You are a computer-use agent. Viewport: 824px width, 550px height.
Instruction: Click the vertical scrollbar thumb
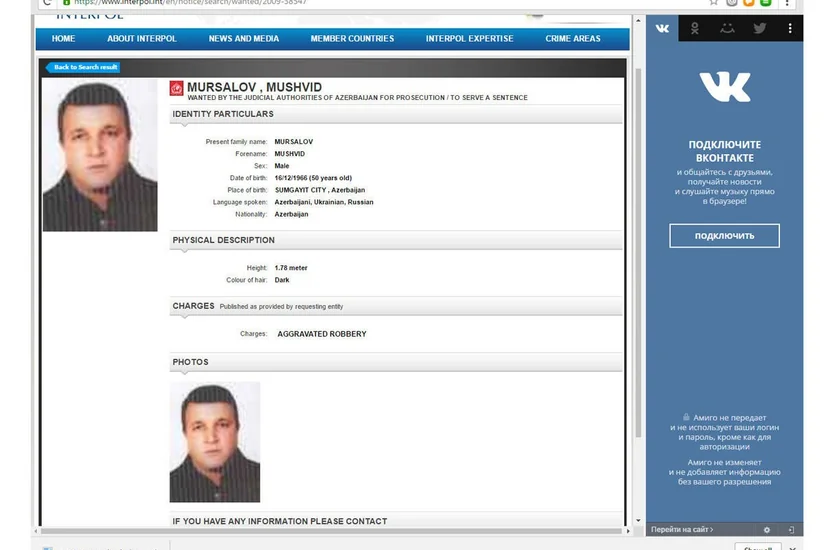pos(638,253)
